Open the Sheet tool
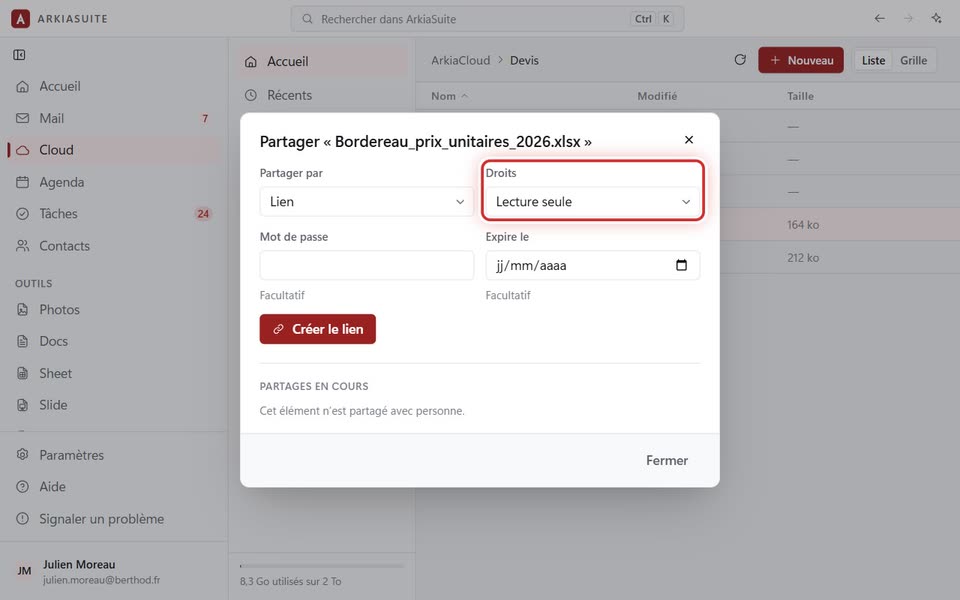This screenshot has height=600, width=960. pyautogui.click(x=114, y=373)
